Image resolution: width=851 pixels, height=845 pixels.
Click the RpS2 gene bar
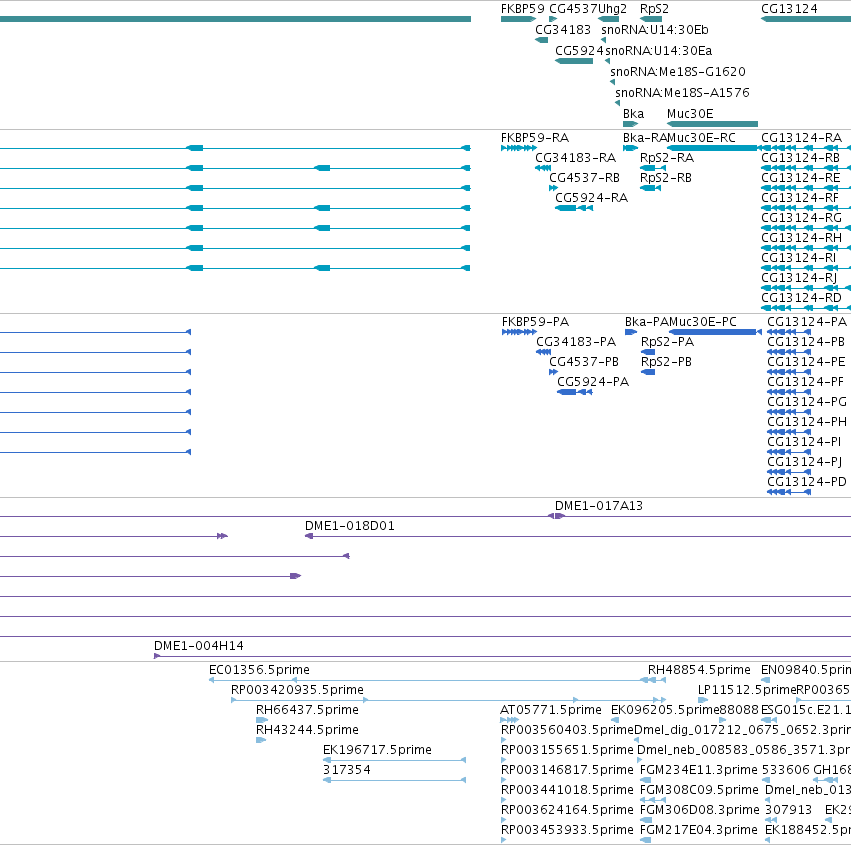point(651,19)
